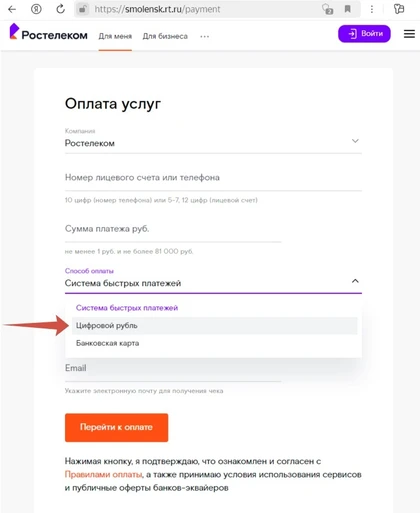Screen dimensions: 420x513
Task: Open the Правилами оплаты link
Action: tap(103, 475)
